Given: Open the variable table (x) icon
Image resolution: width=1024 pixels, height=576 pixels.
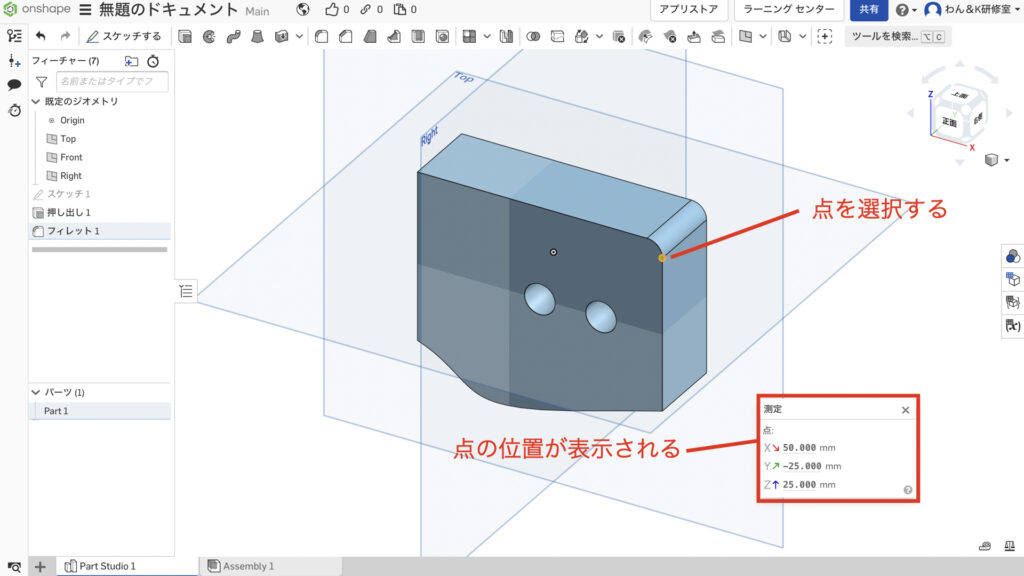Looking at the screenshot, I should (x=1012, y=325).
